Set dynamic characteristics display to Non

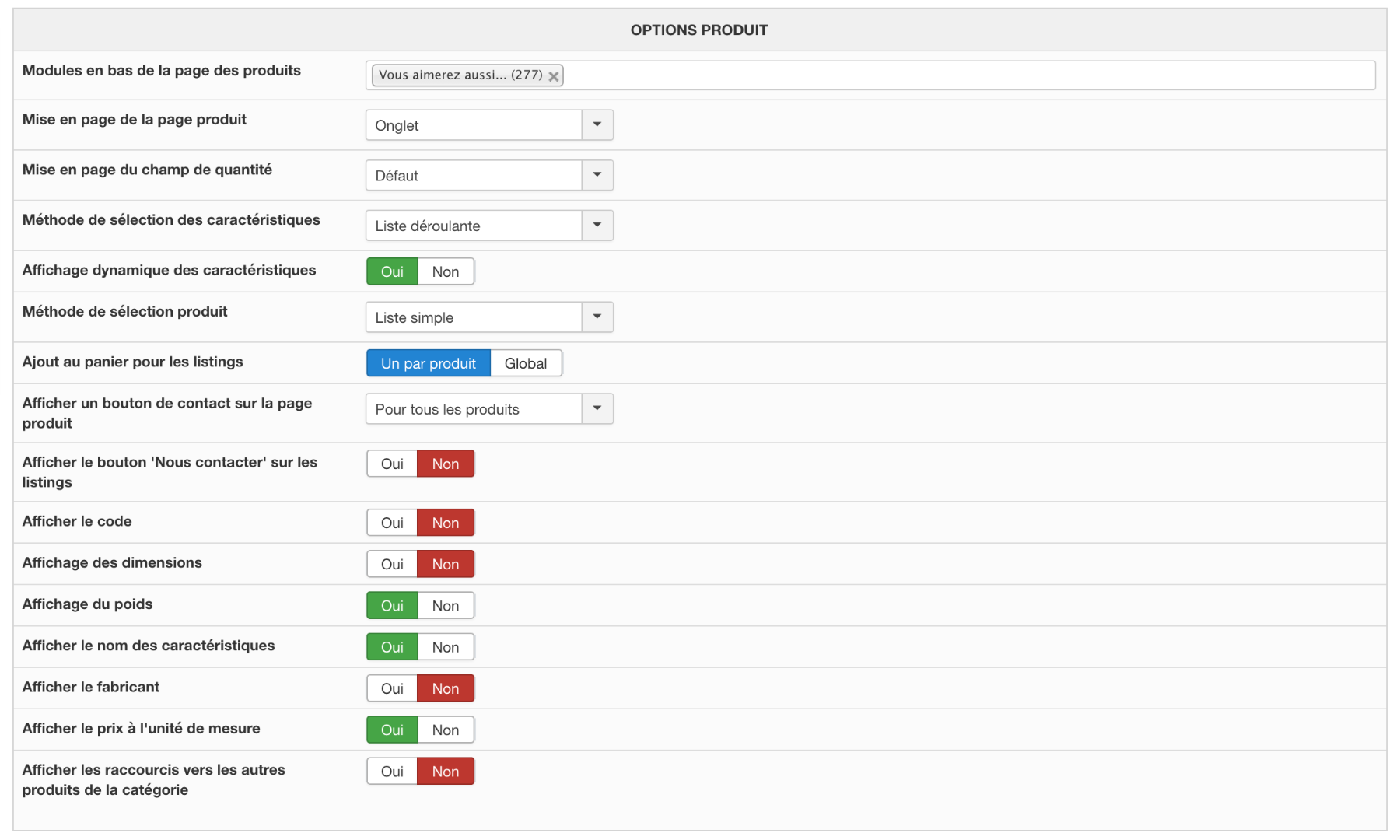(446, 271)
